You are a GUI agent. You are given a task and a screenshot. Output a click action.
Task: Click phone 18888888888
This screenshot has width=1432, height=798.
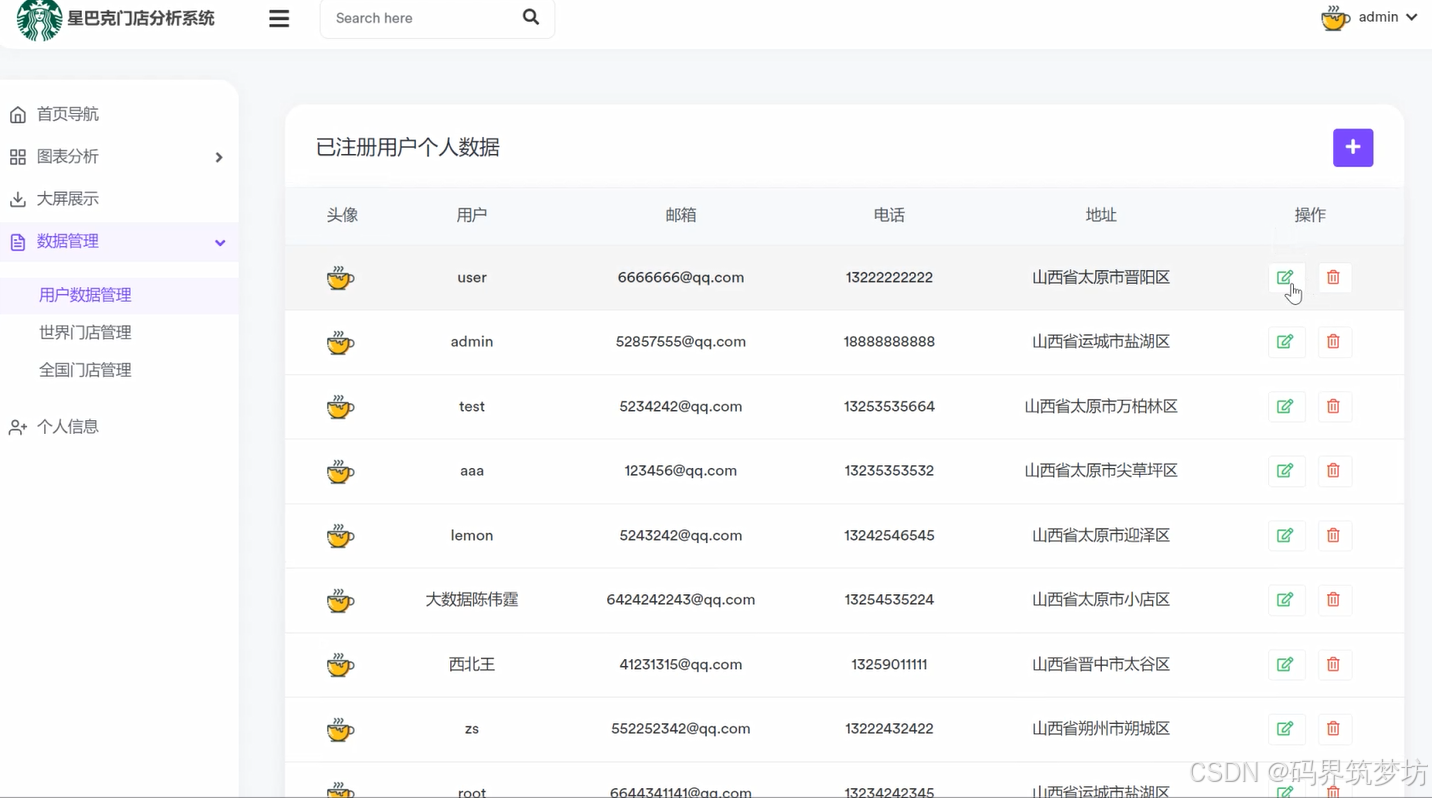coord(889,342)
